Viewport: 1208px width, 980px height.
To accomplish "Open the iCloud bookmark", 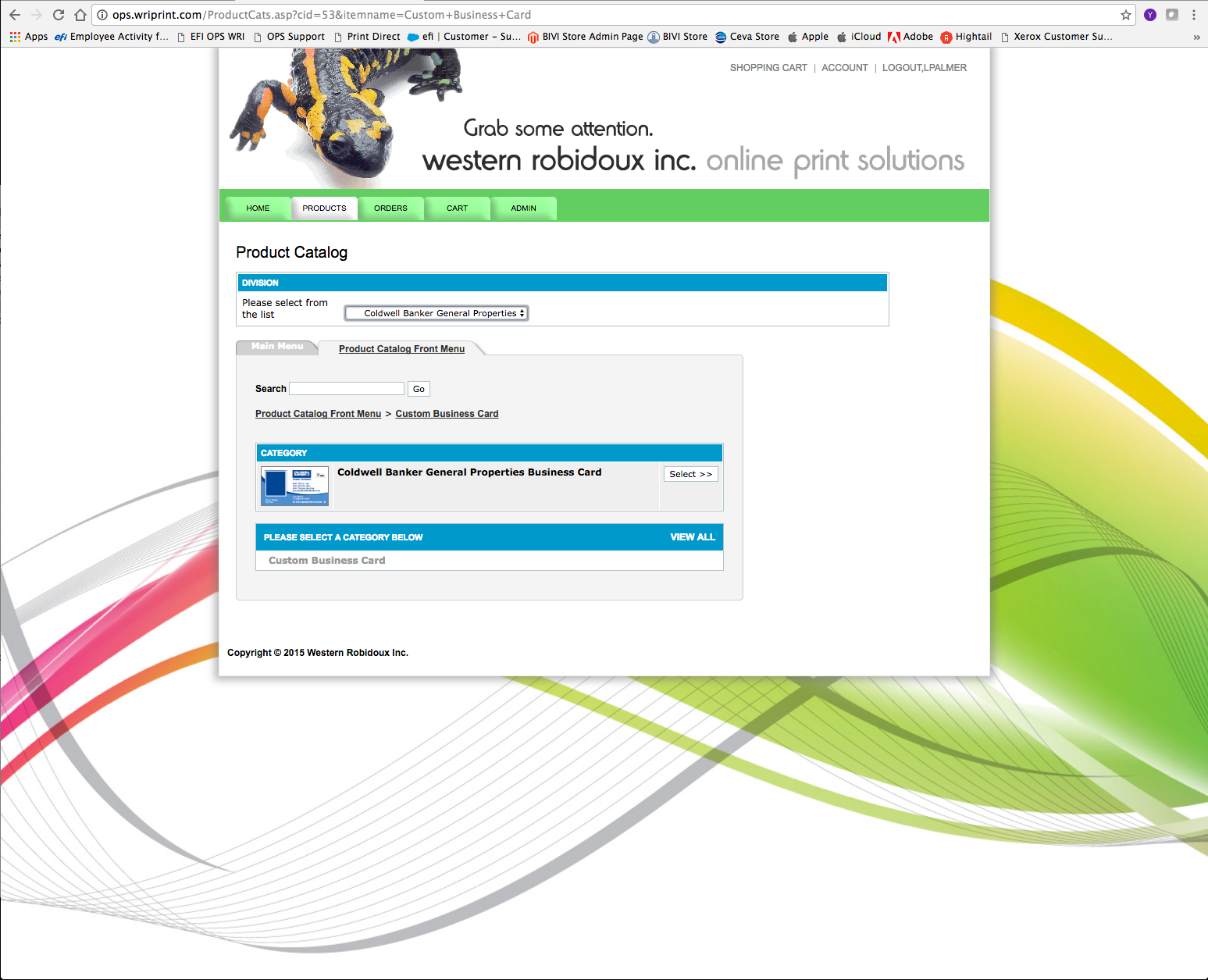I will pos(859,37).
